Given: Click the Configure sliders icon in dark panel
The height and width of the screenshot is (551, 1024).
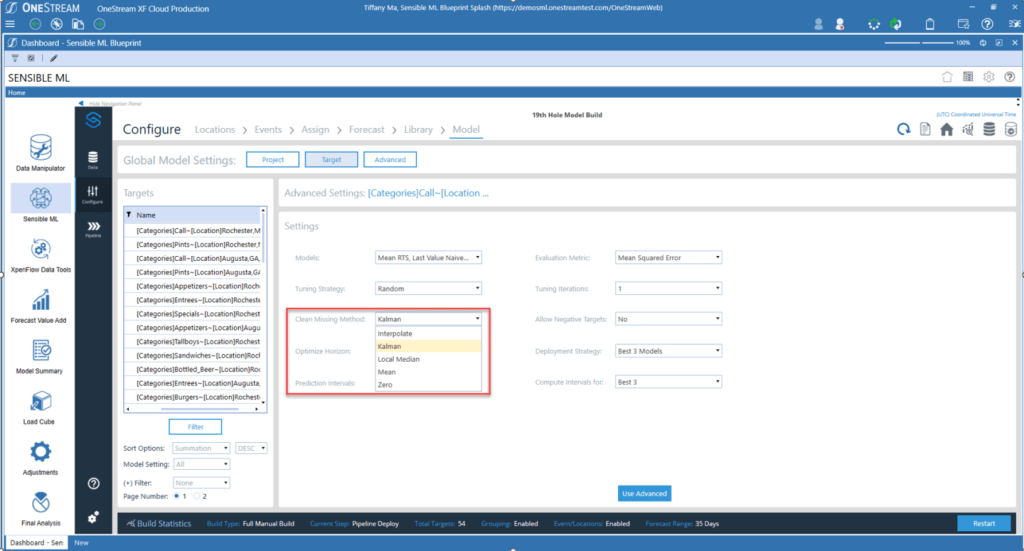Looking at the screenshot, I should click(x=93, y=194).
